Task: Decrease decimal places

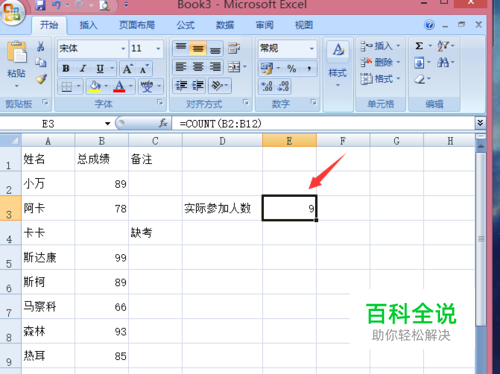Action: coord(284,86)
